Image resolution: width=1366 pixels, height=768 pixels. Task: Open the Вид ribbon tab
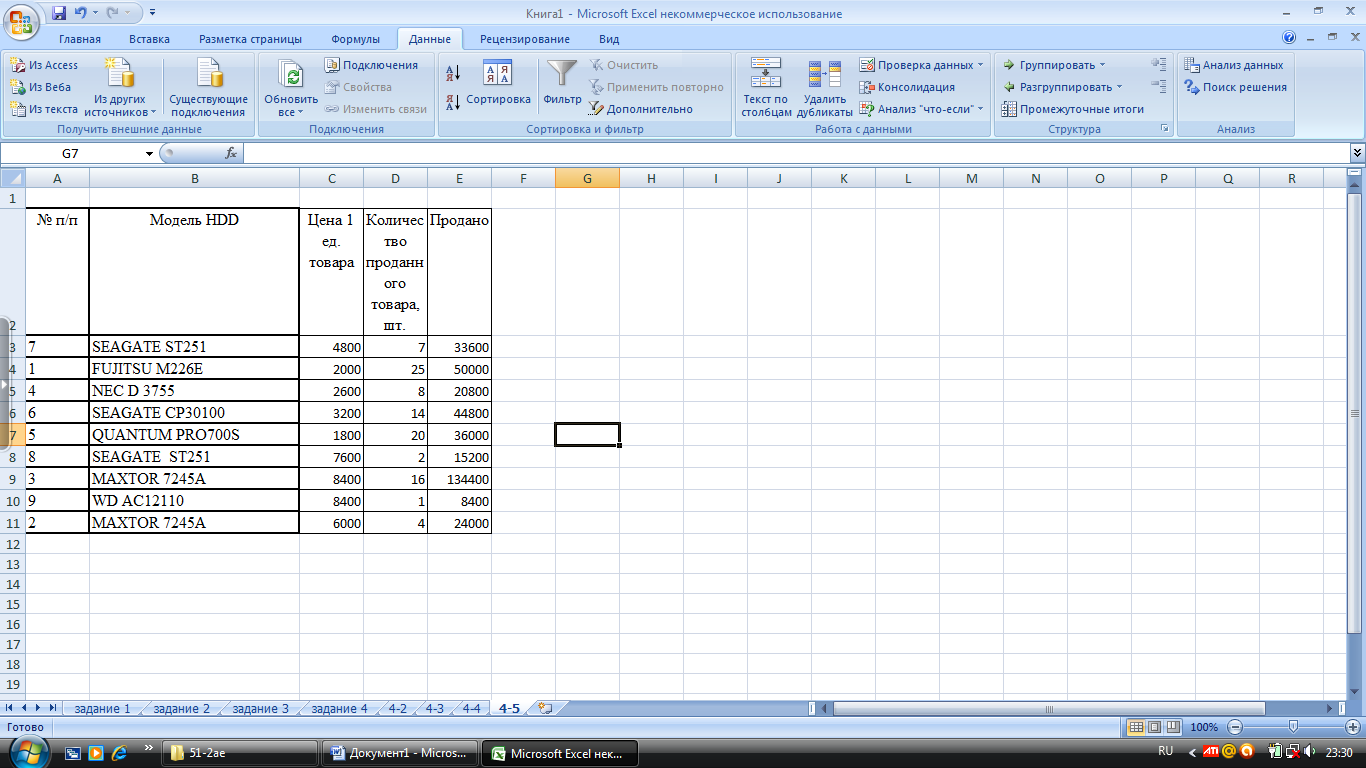point(609,39)
